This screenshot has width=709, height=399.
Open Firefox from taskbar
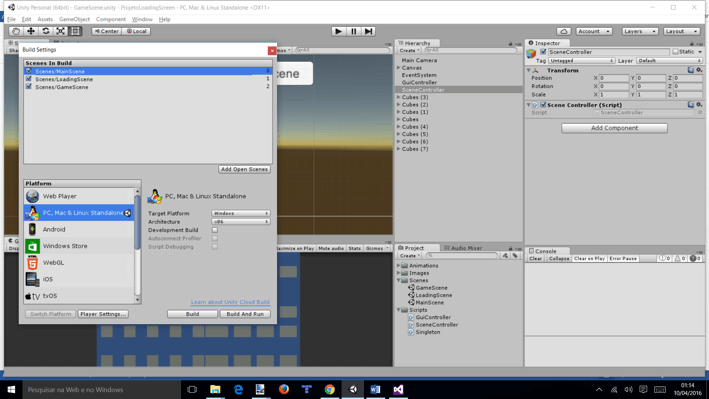click(284, 390)
